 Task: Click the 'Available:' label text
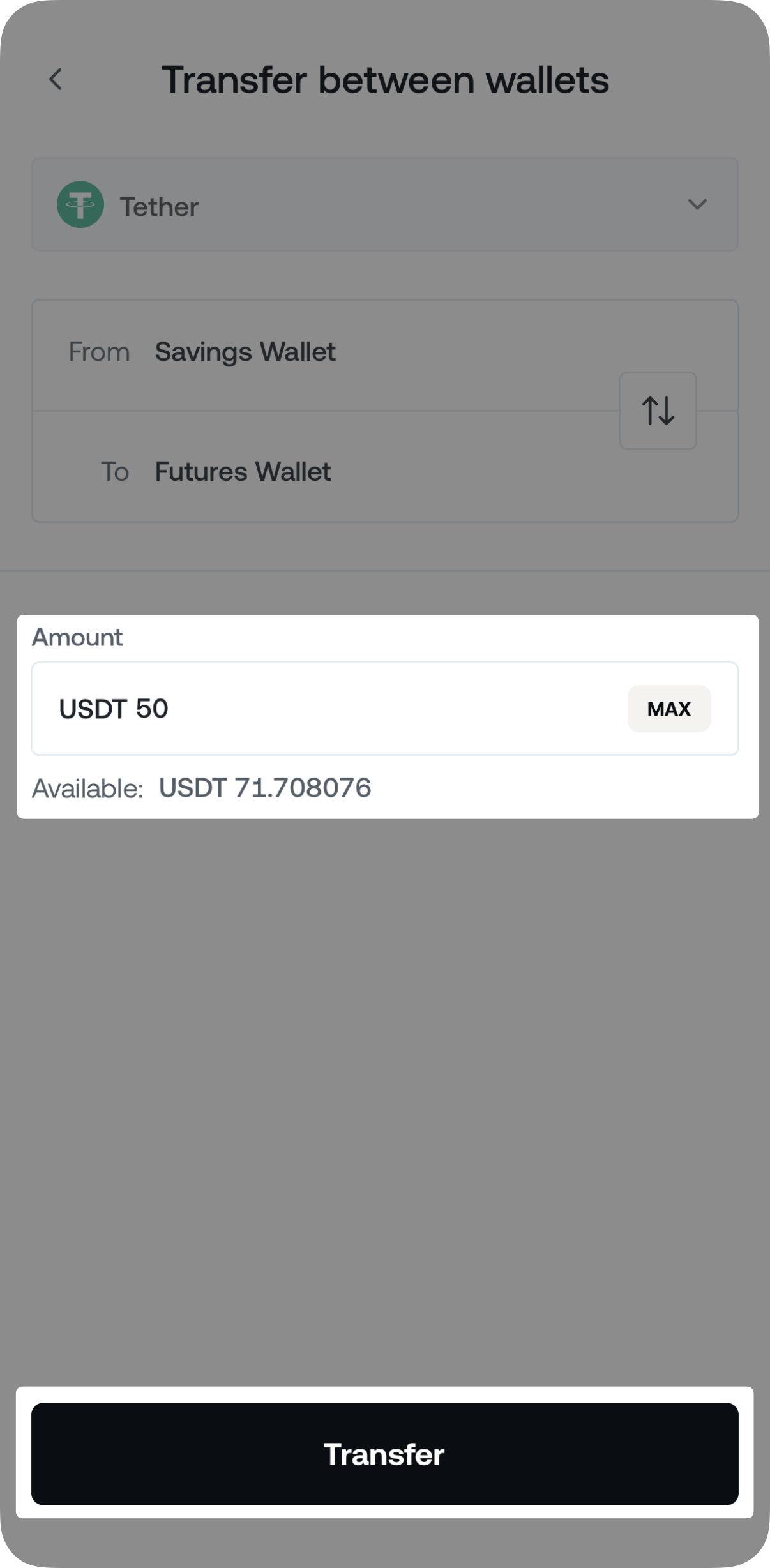click(87, 789)
